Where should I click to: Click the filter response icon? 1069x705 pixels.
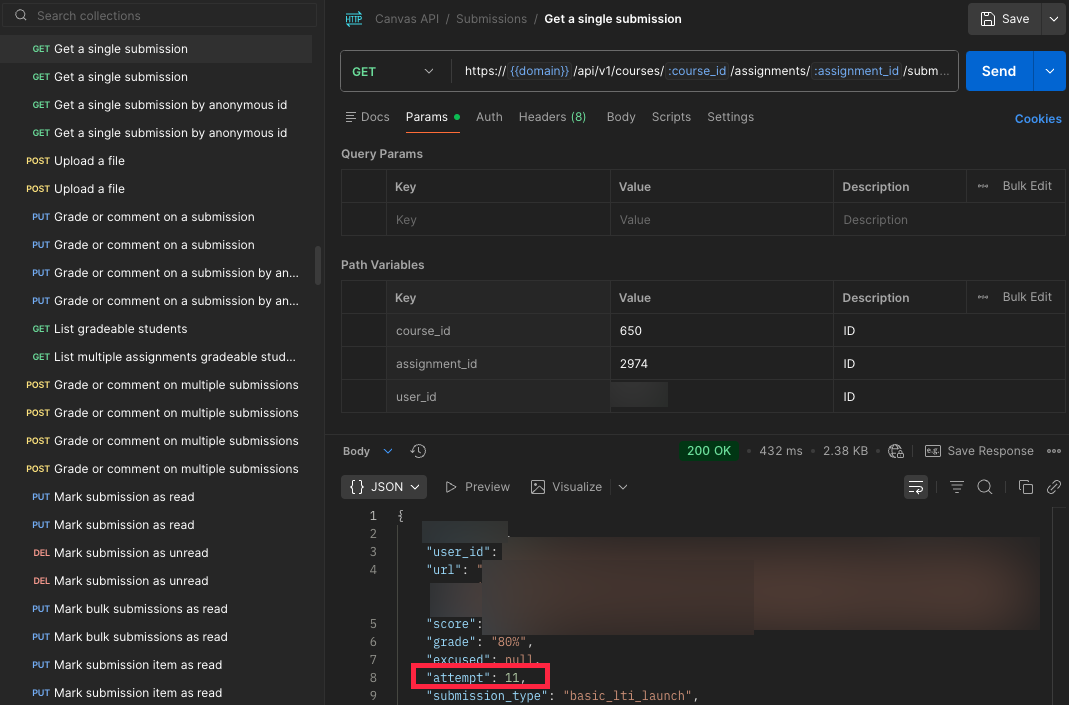coord(957,487)
